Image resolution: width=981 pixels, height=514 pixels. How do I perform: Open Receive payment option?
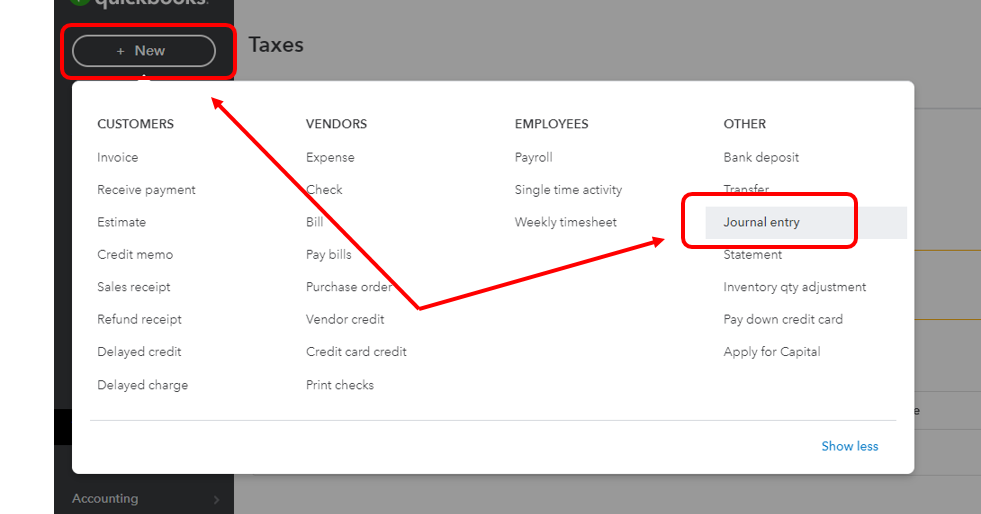tap(146, 190)
